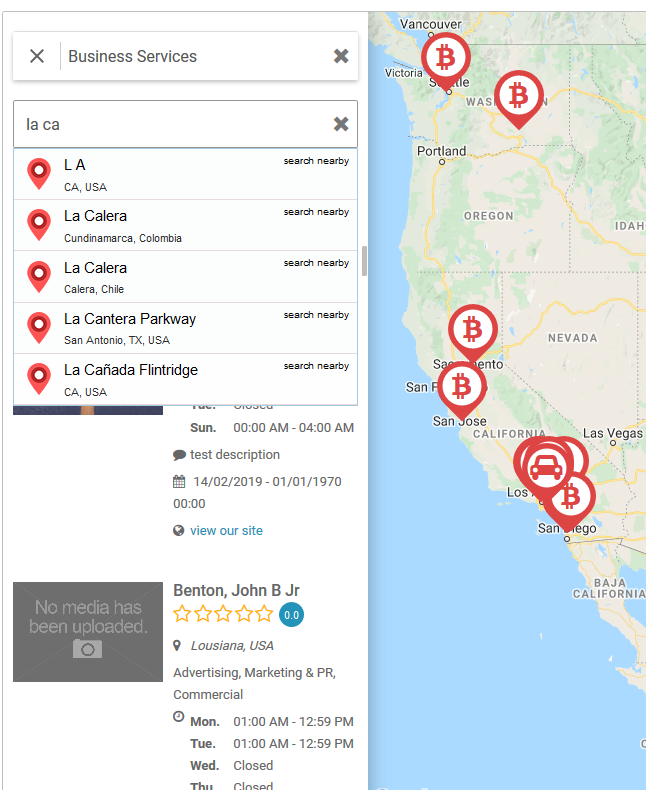Click the Las Vegas label on map

(x=612, y=434)
